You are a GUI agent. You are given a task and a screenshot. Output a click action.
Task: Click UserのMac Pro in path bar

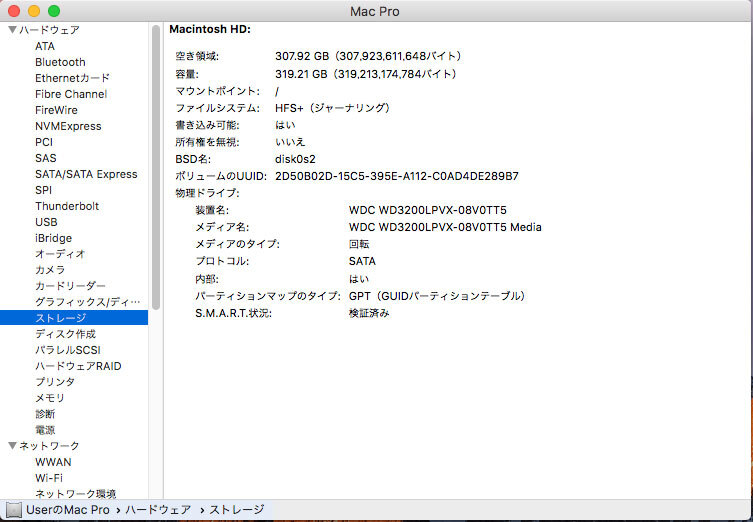point(68,510)
